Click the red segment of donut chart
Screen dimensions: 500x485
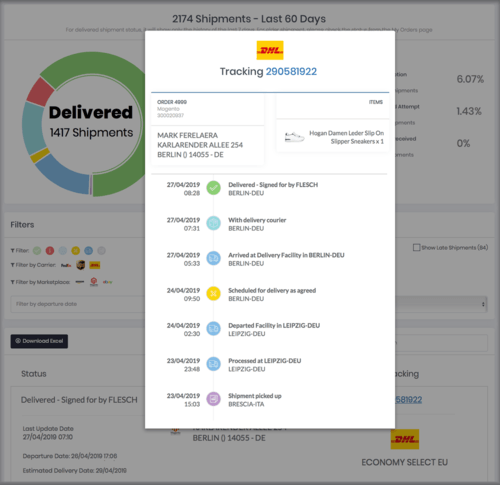click(40, 91)
